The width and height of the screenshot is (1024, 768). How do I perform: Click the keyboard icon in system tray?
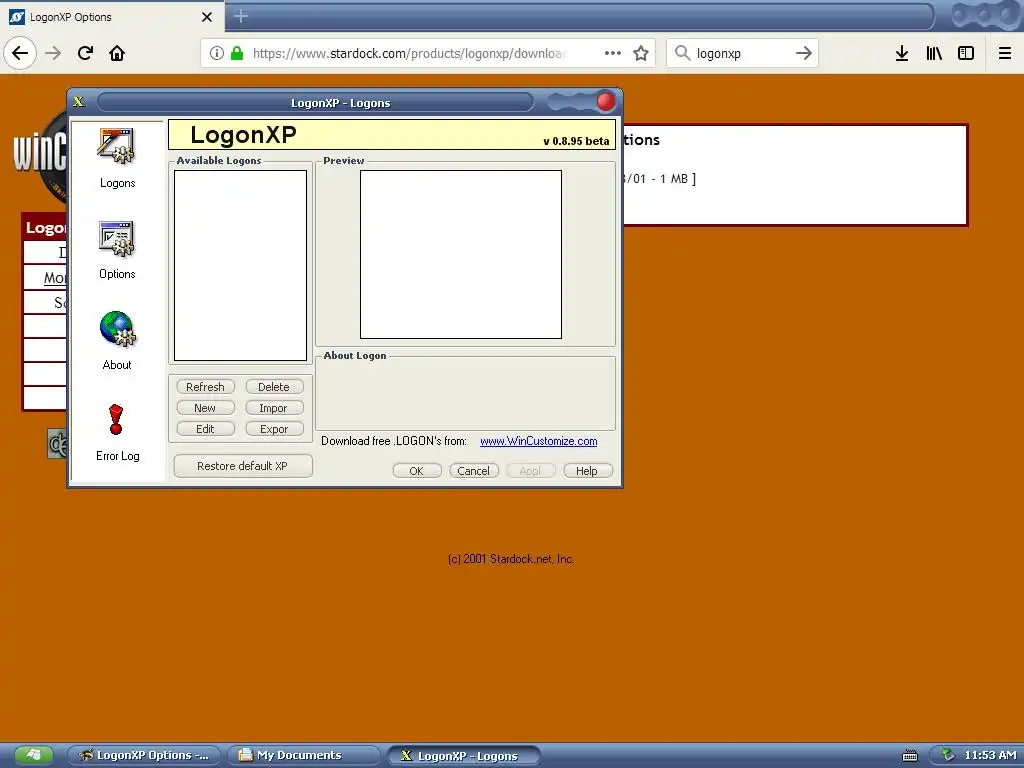pyautogui.click(x=910, y=756)
